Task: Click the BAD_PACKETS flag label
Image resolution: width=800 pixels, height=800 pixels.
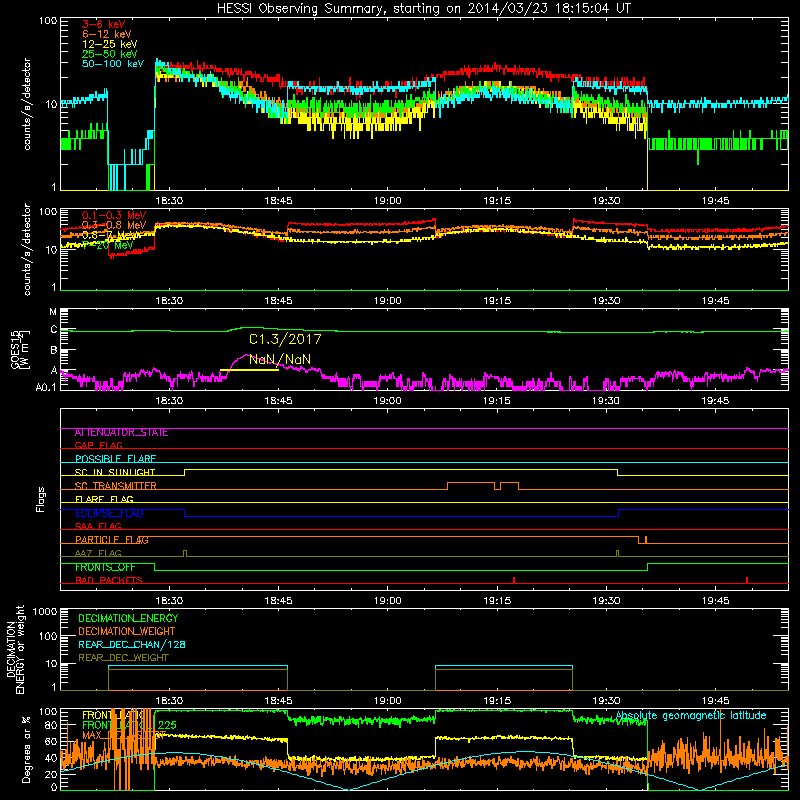Action: tap(109, 580)
